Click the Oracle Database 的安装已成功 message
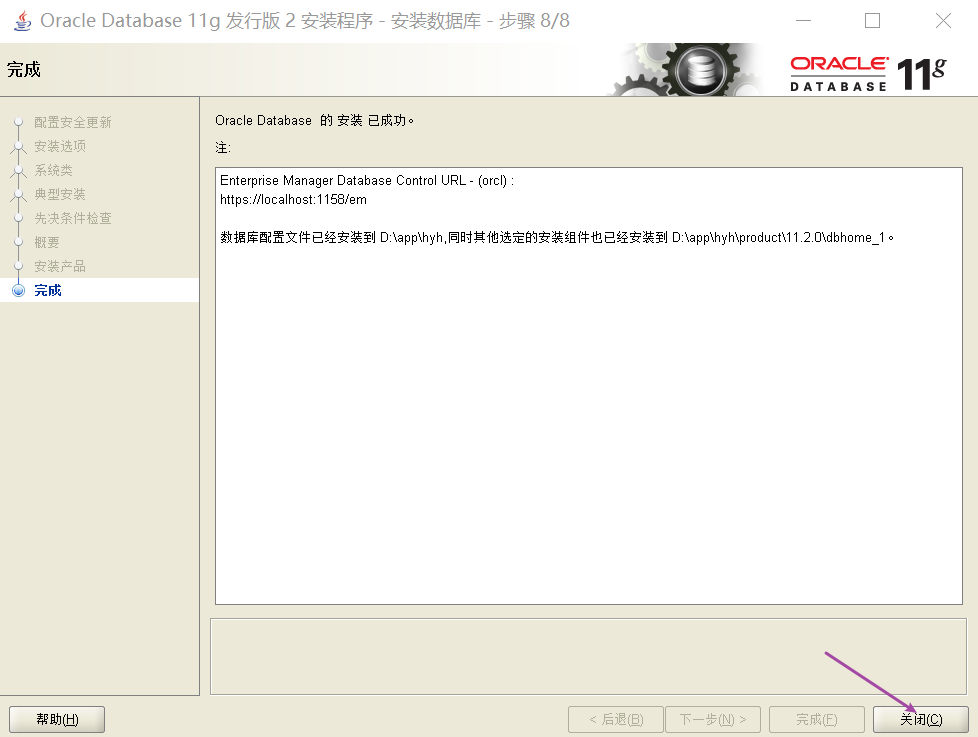Image resolution: width=978 pixels, height=737 pixels. pos(314,120)
